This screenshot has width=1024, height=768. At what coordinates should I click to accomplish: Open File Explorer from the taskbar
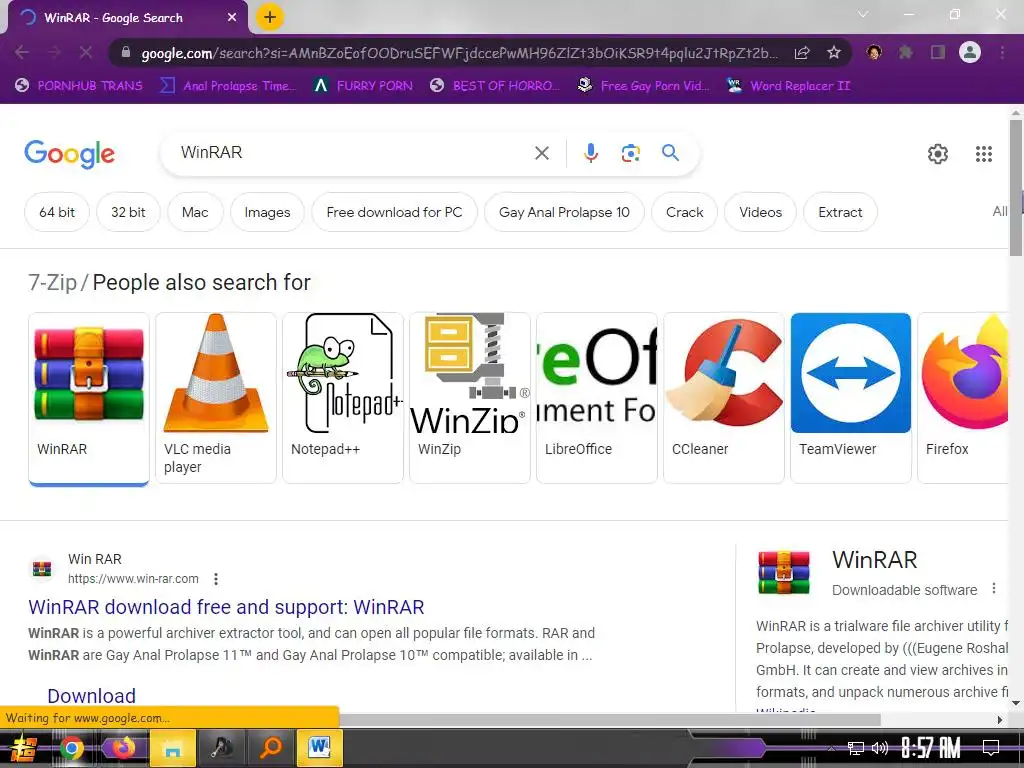pyautogui.click(x=172, y=748)
